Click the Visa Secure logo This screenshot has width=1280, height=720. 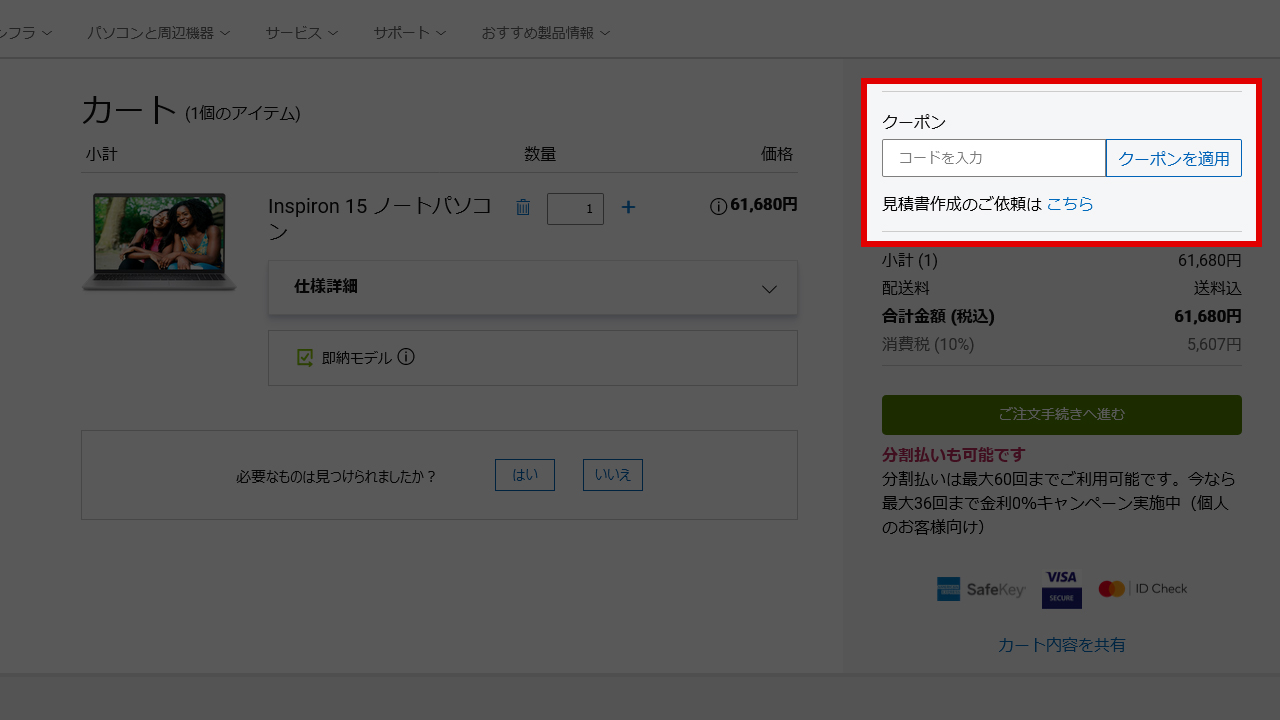(x=1062, y=589)
